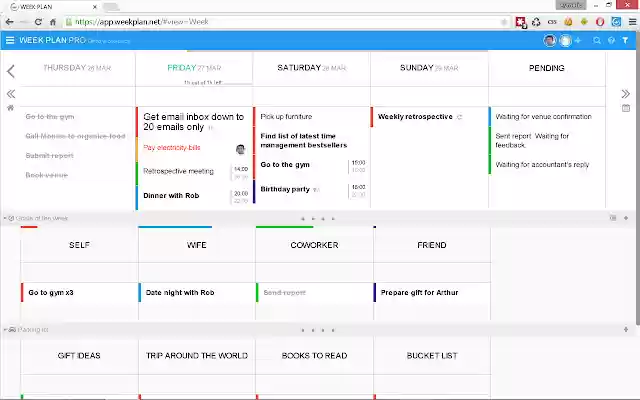Image resolution: width=640 pixels, height=400 pixels.
Task: Open the Friday 27 Mar column header
Action: (x=194, y=68)
